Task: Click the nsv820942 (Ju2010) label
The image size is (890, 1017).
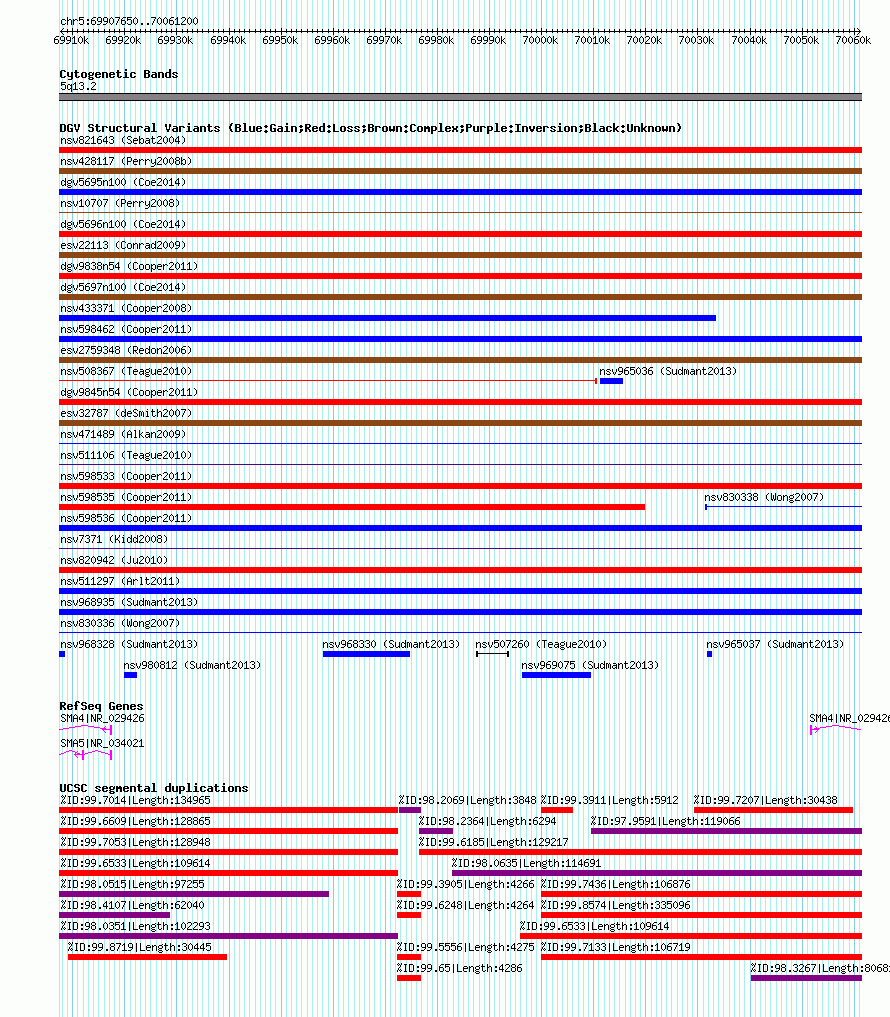Action: 114,560
